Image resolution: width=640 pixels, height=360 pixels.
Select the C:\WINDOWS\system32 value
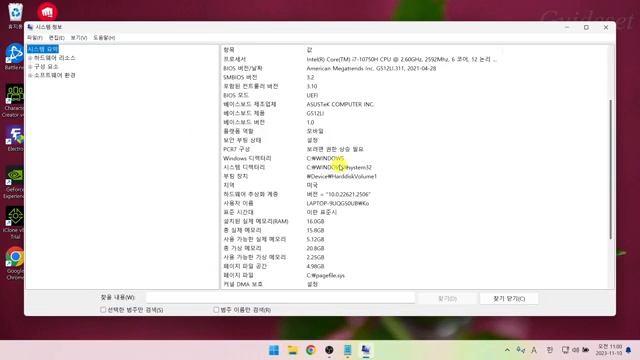click(339, 167)
